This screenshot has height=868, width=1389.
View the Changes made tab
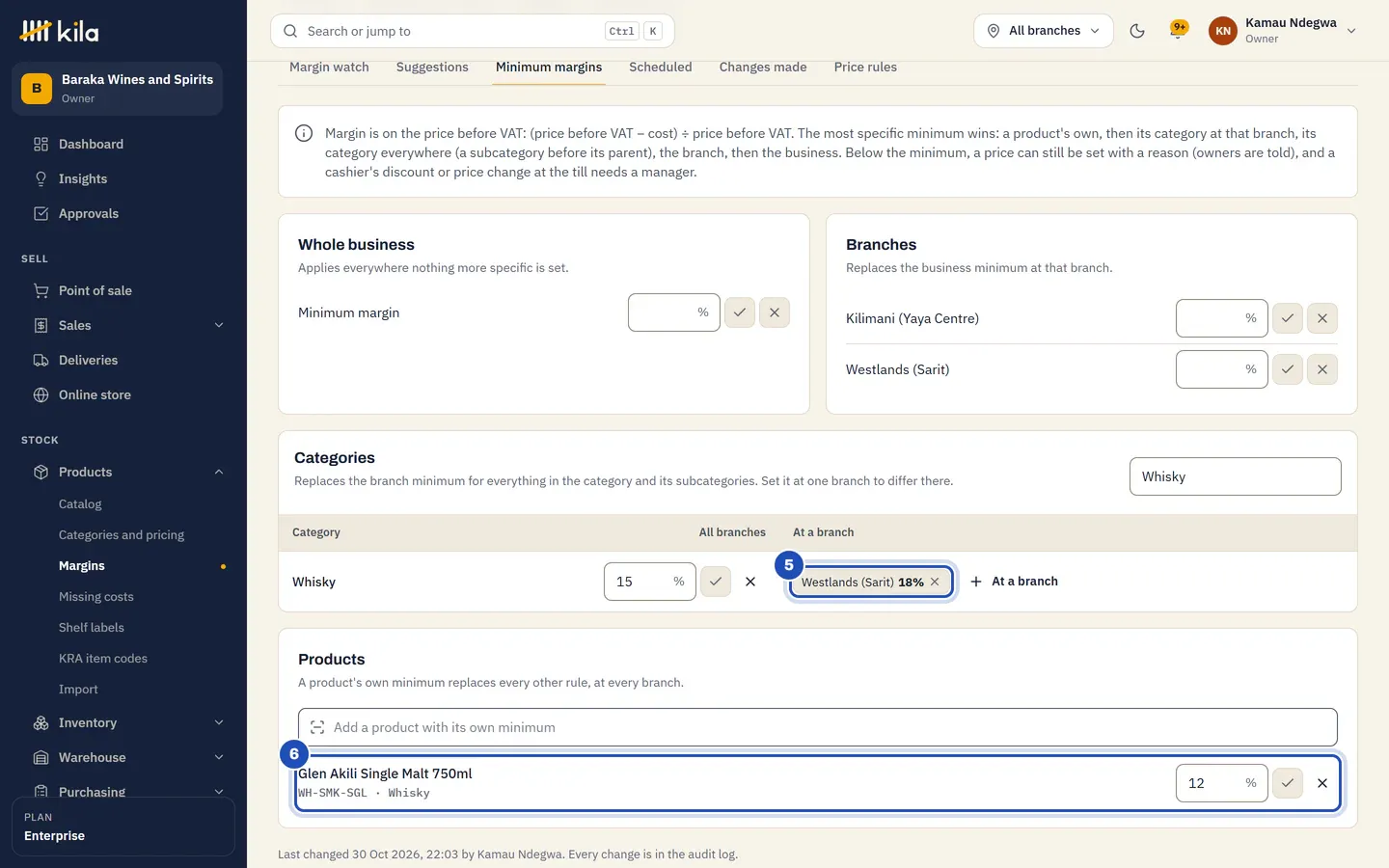point(763,67)
